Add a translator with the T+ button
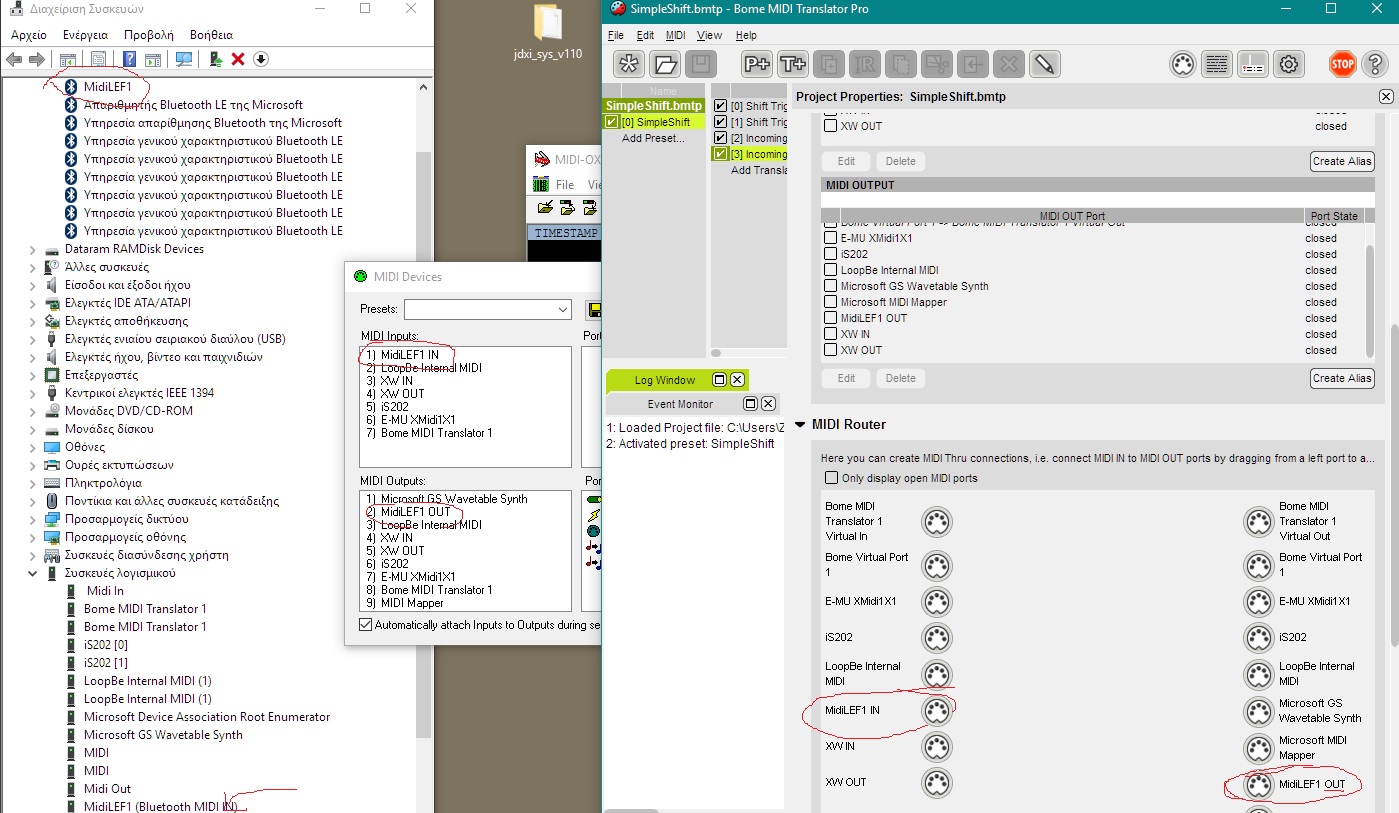Viewport: 1399px width, 813px height. click(x=793, y=64)
